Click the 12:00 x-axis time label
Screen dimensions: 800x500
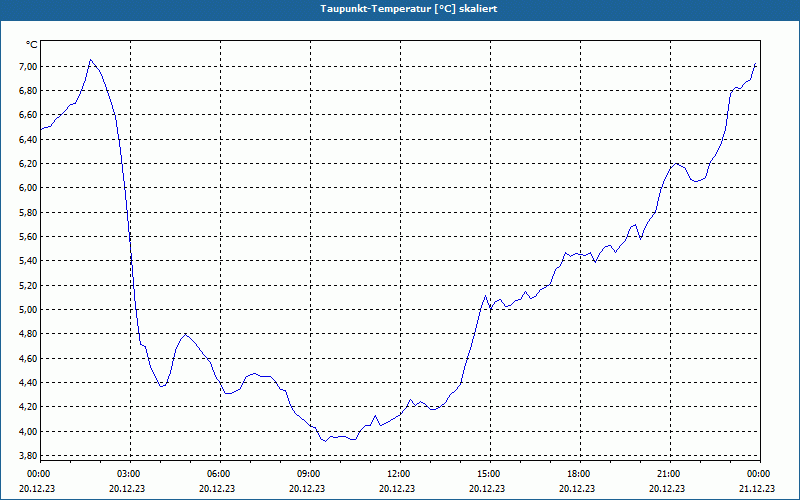[398, 474]
